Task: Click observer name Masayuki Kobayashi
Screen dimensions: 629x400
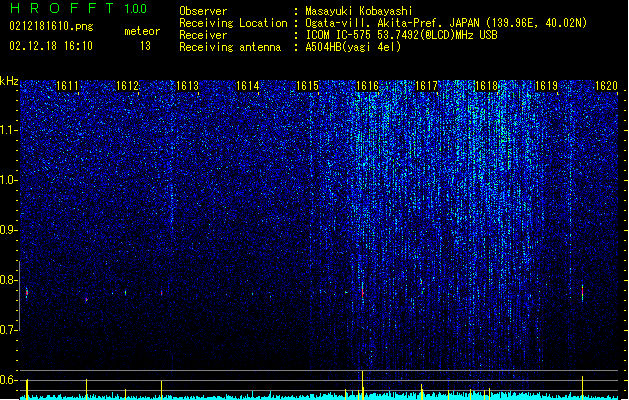Action: [359, 11]
